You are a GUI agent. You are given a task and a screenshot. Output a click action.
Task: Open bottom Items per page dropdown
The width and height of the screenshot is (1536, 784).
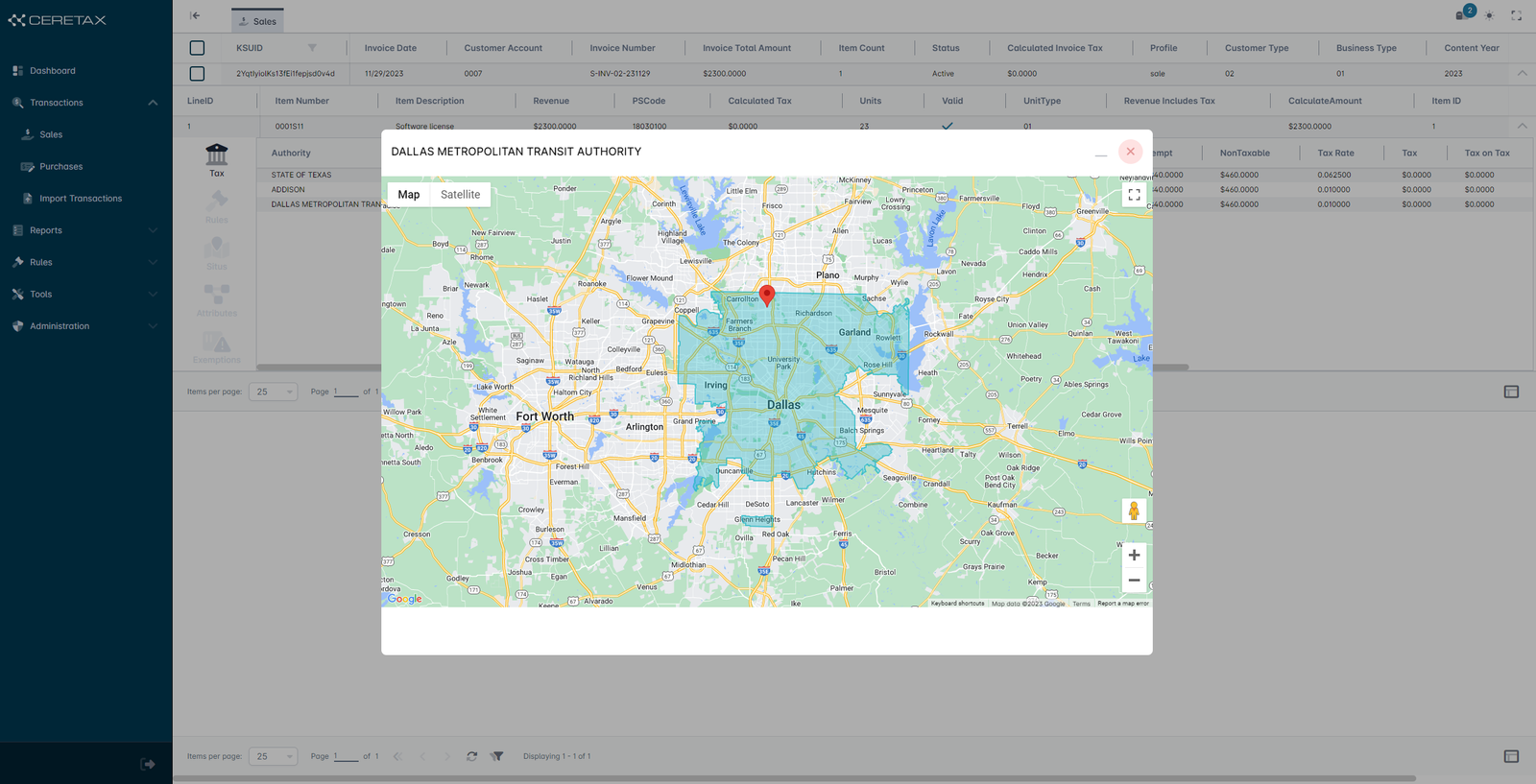point(274,756)
